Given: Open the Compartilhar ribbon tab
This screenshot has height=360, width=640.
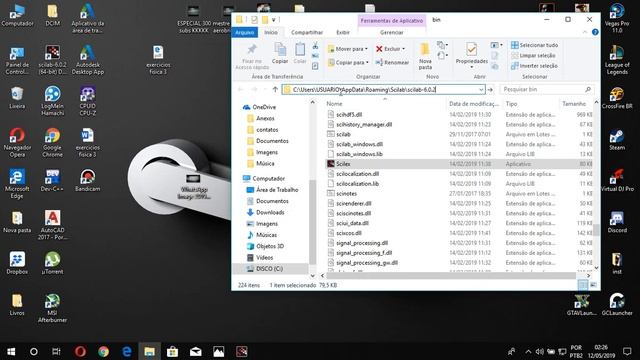Looking at the screenshot, I should click(x=307, y=32).
